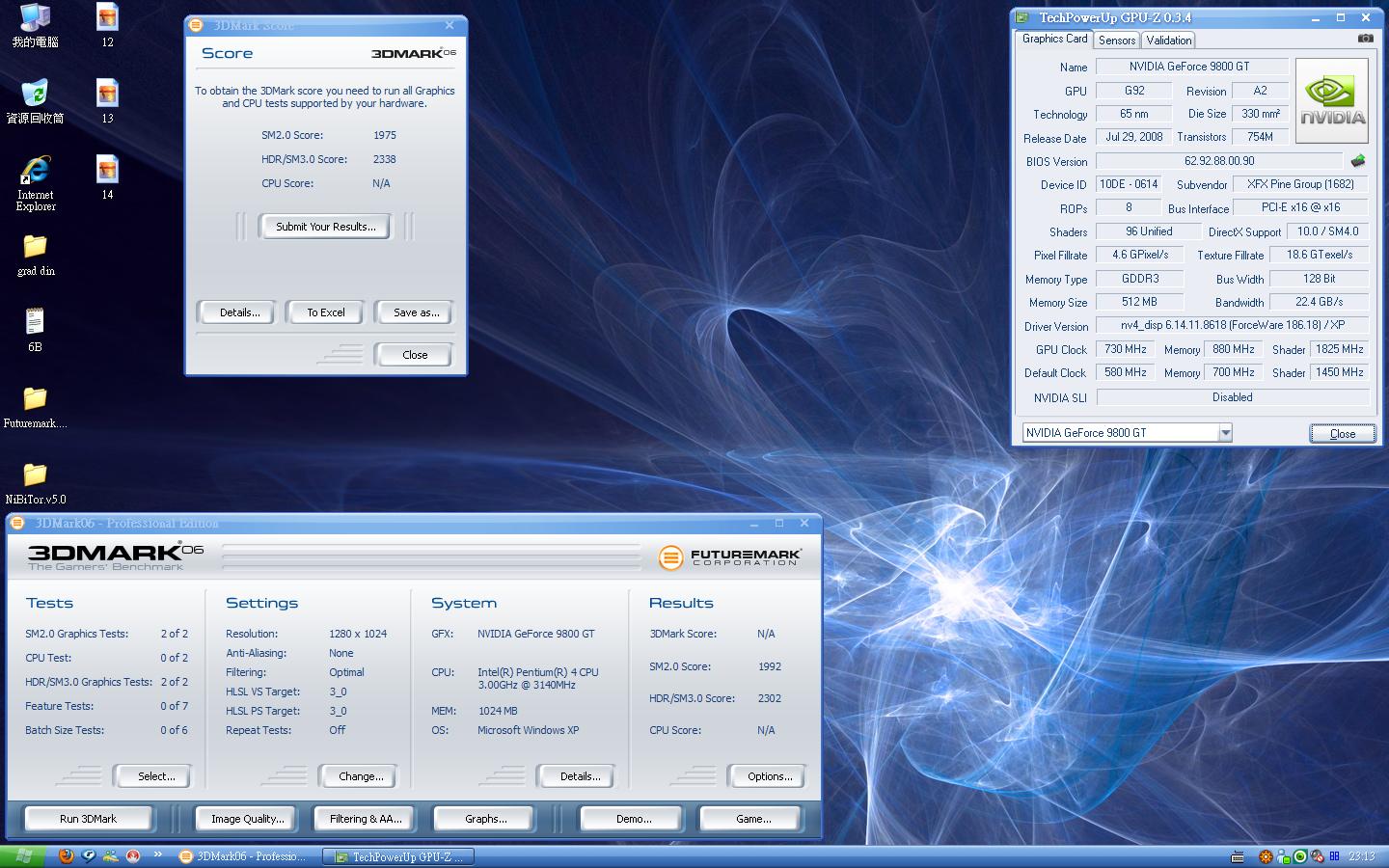Click the GPU Clock 730 MHz value

tap(1125, 349)
